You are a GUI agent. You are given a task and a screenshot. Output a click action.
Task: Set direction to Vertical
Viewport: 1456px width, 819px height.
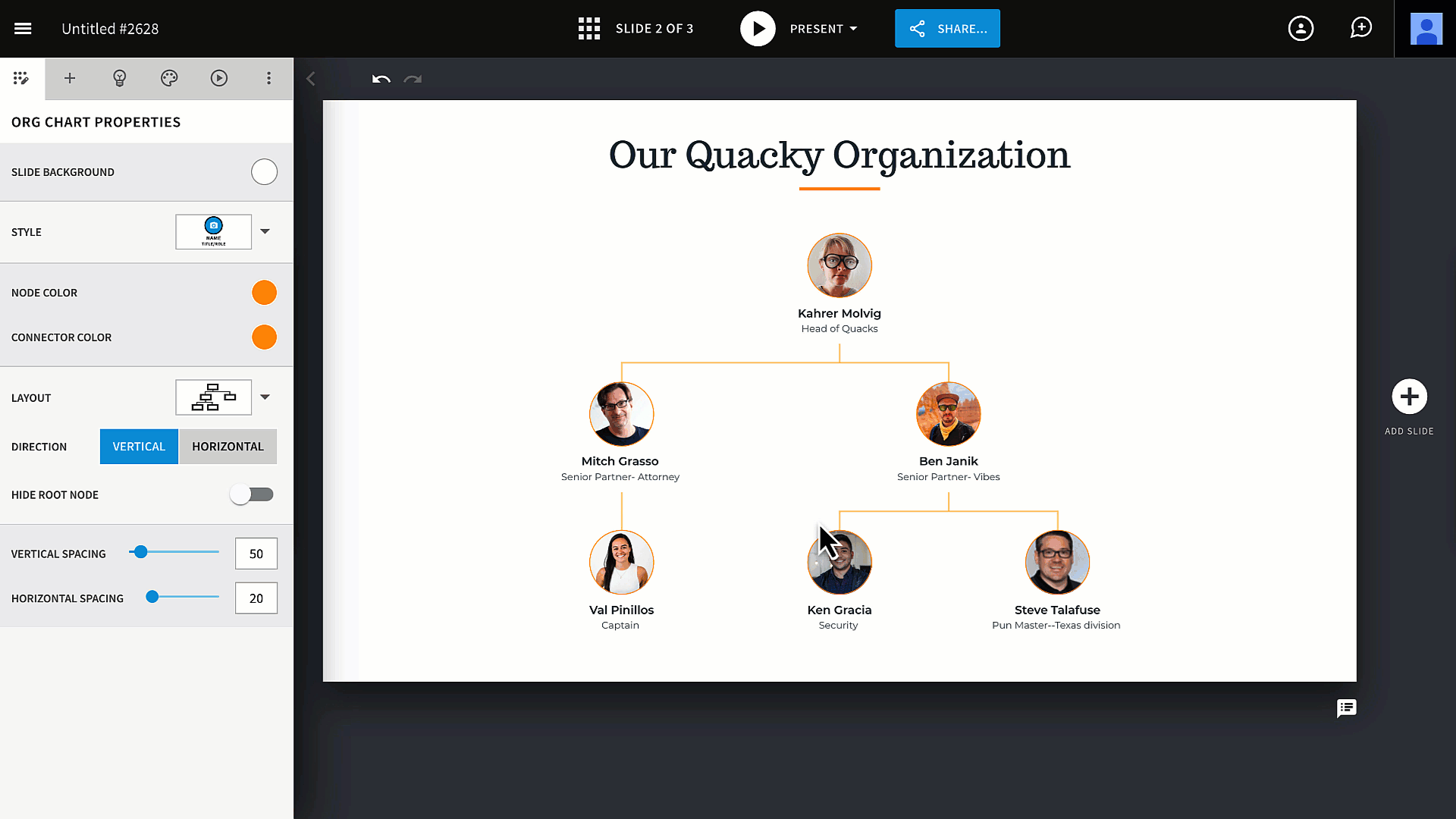coord(139,447)
